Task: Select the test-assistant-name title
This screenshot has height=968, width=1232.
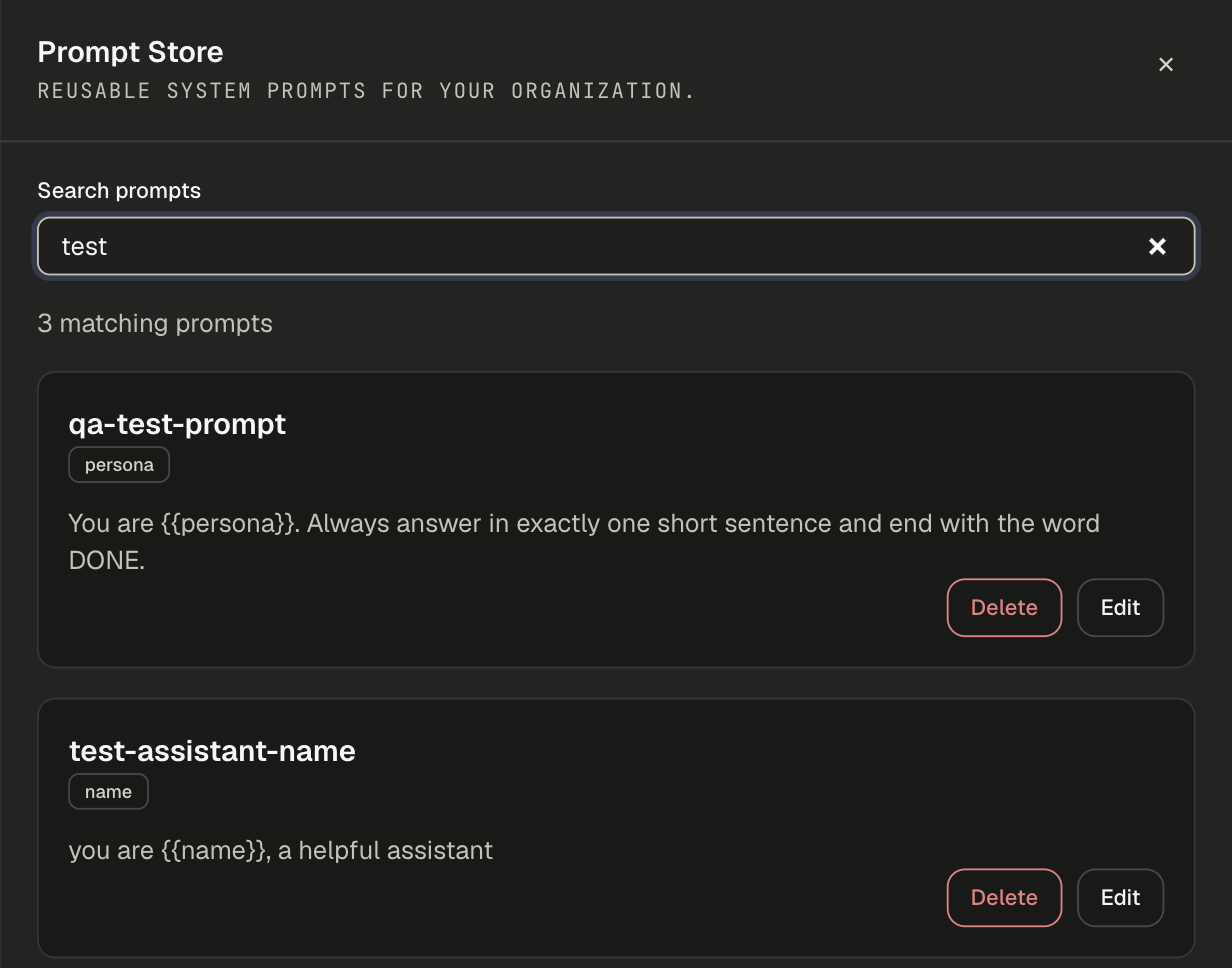Action: pos(212,751)
